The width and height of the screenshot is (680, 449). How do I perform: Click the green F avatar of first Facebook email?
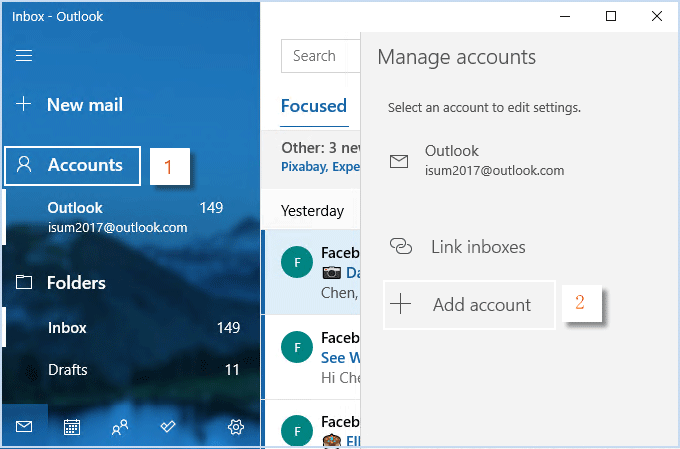tap(297, 262)
